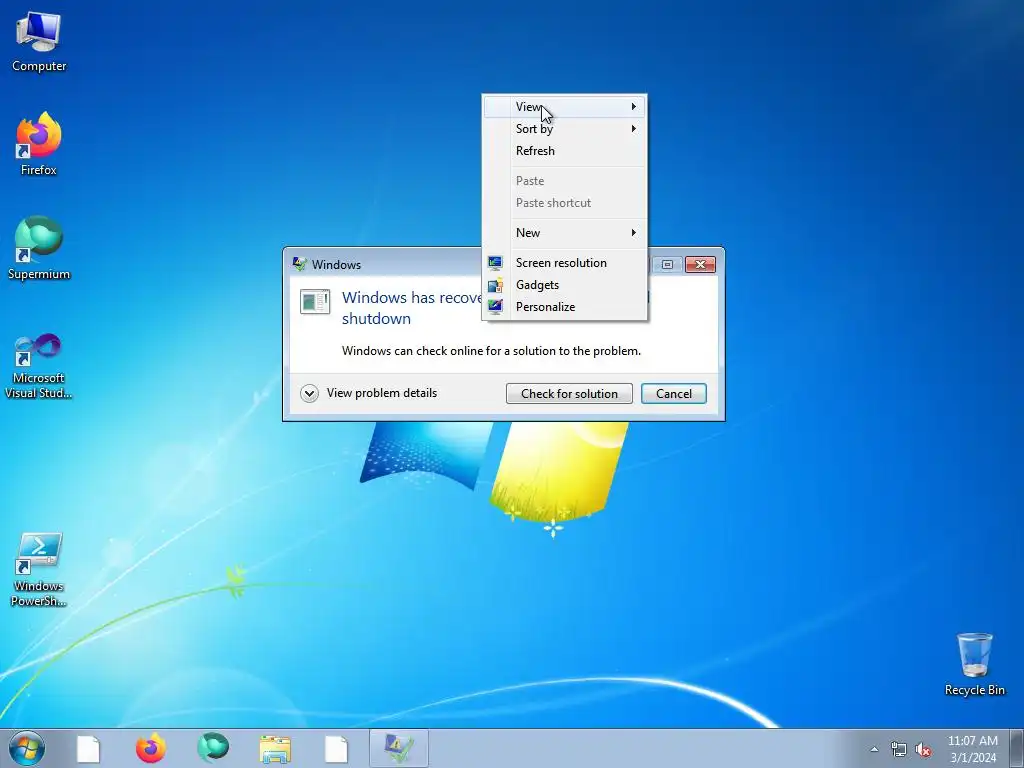Open Sort by submenu
This screenshot has width=1024, height=768.
565,129
